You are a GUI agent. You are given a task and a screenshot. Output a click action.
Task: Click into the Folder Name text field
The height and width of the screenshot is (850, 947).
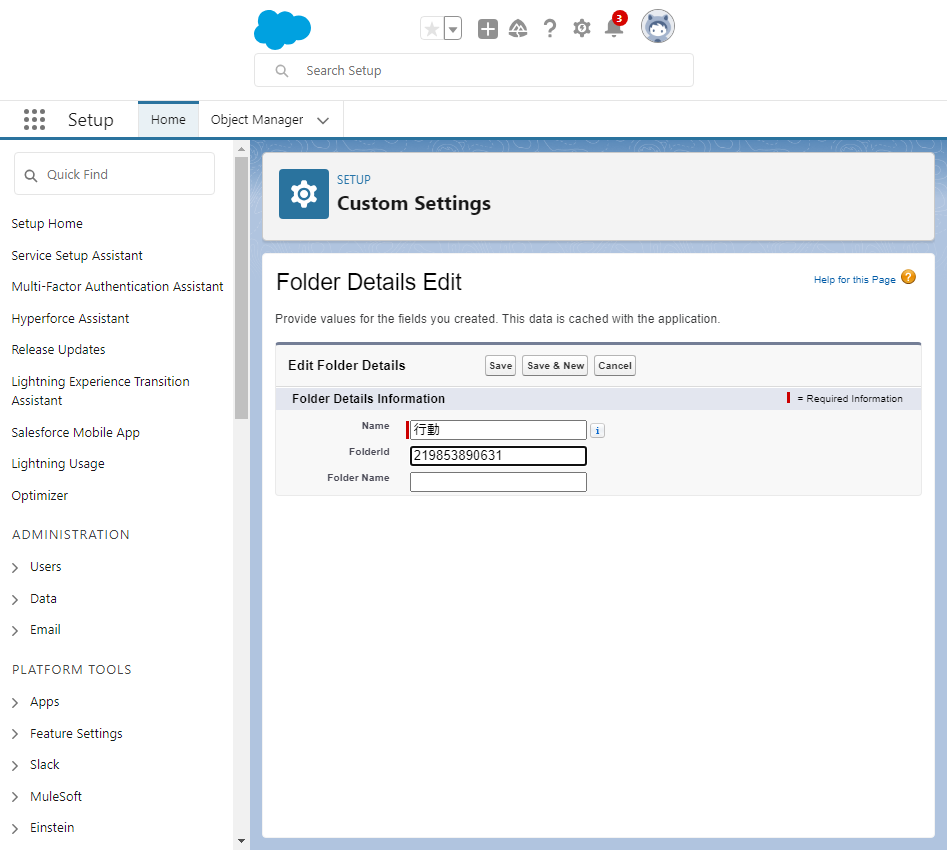498,482
